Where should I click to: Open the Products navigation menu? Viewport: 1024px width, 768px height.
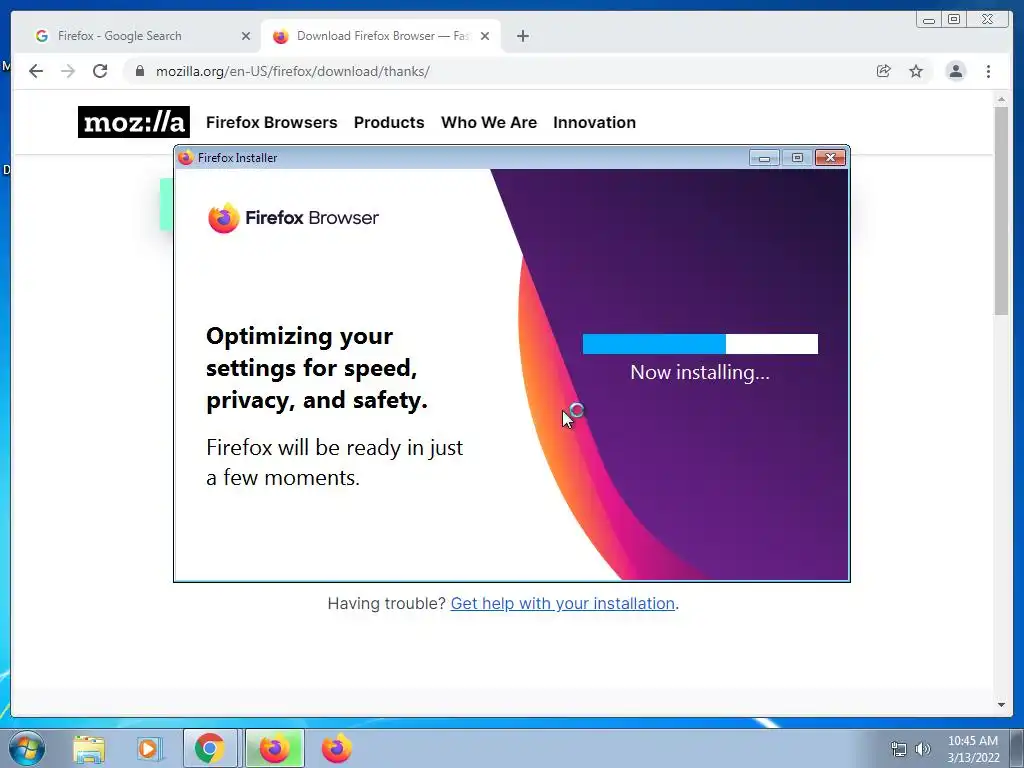[x=389, y=122]
